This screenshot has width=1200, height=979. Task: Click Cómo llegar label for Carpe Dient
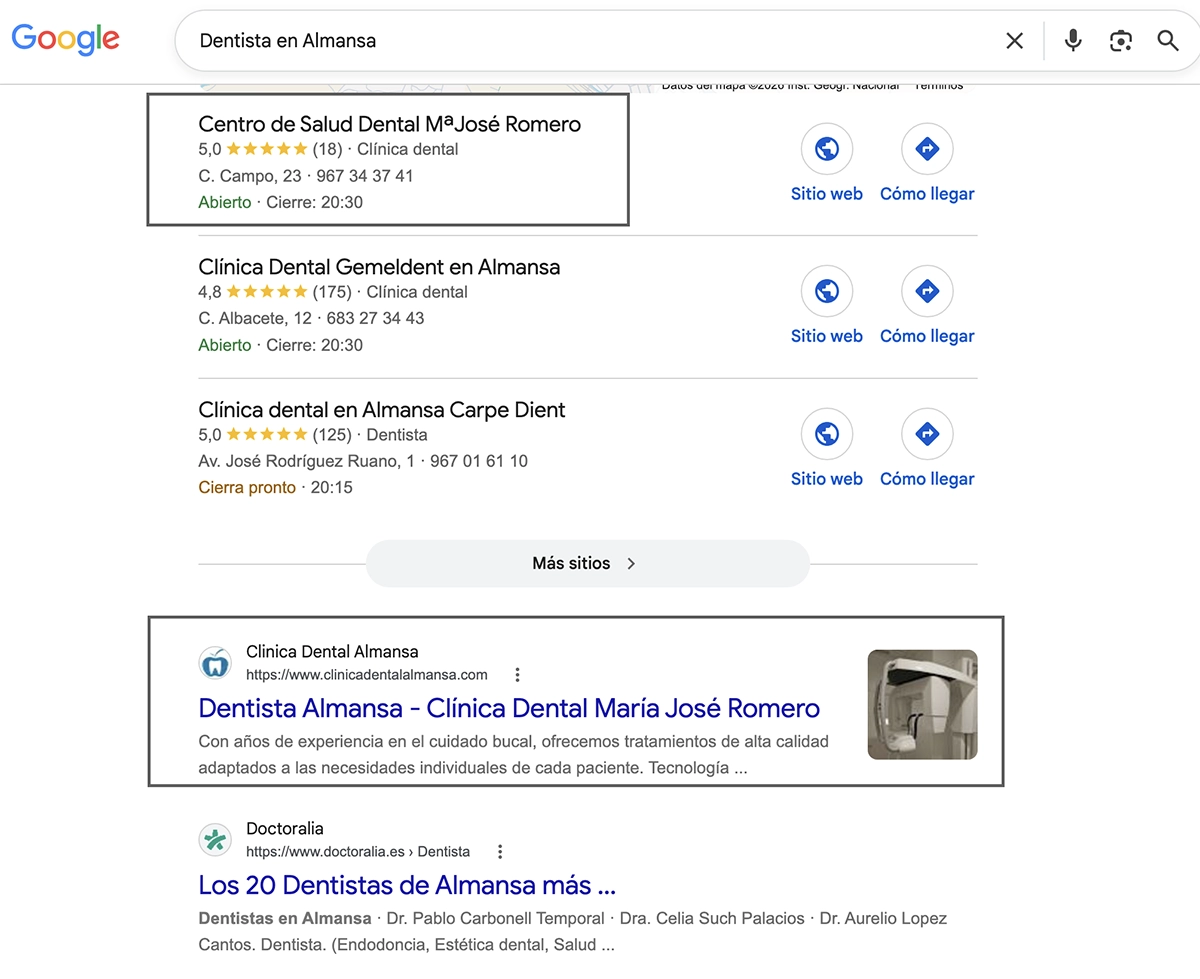pos(927,479)
